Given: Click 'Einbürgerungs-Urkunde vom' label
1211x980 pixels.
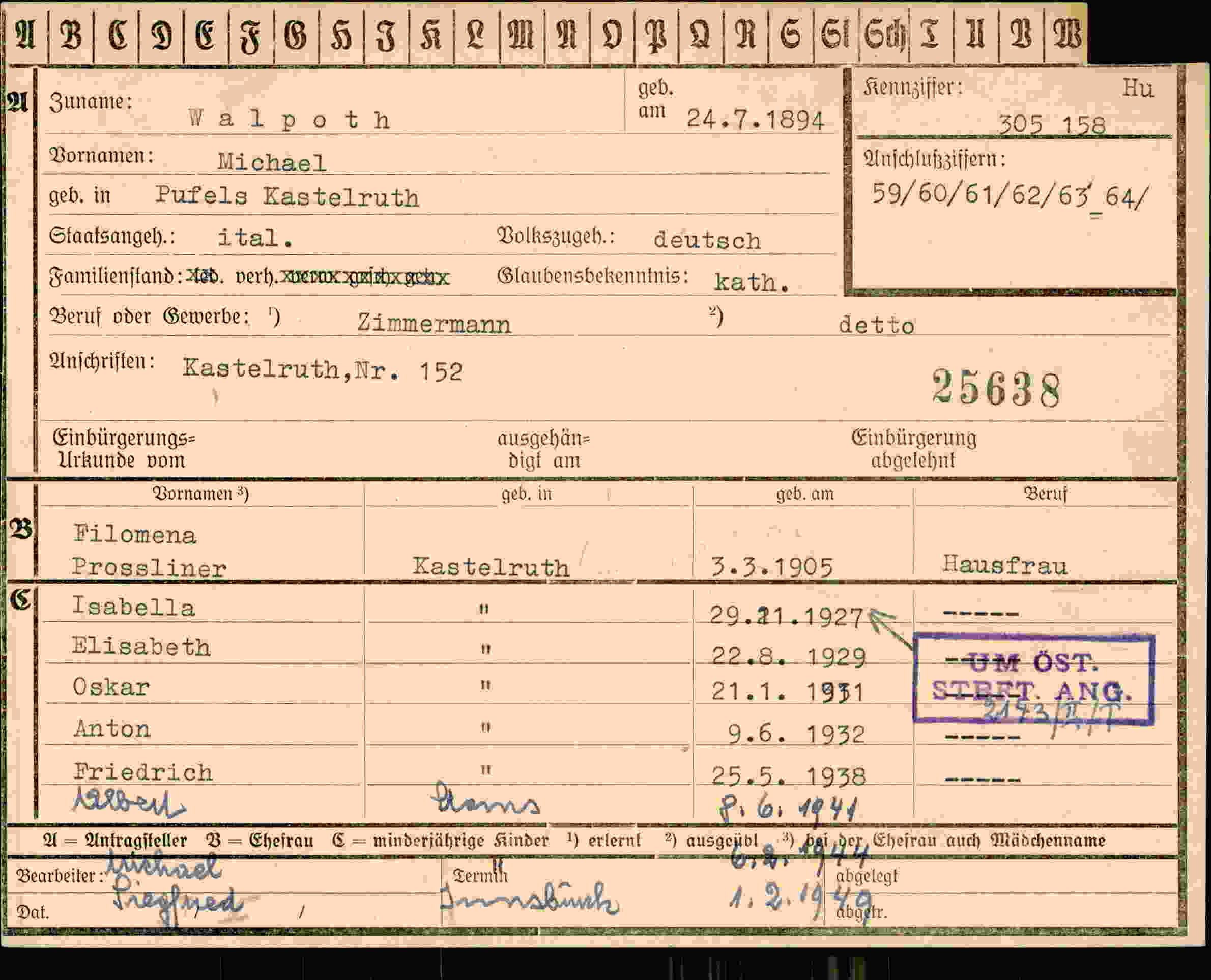Looking at the screenshot, I should [124, 449].
